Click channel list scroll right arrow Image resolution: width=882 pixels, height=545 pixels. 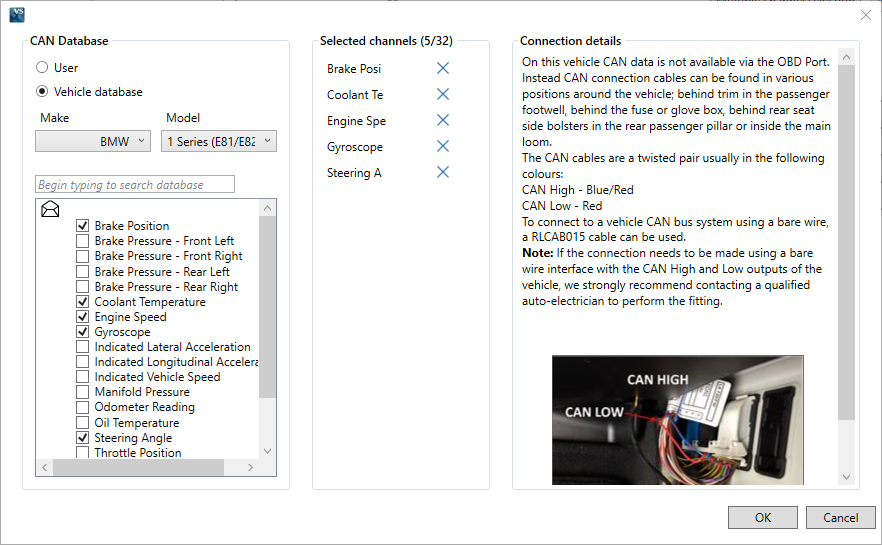250,467
